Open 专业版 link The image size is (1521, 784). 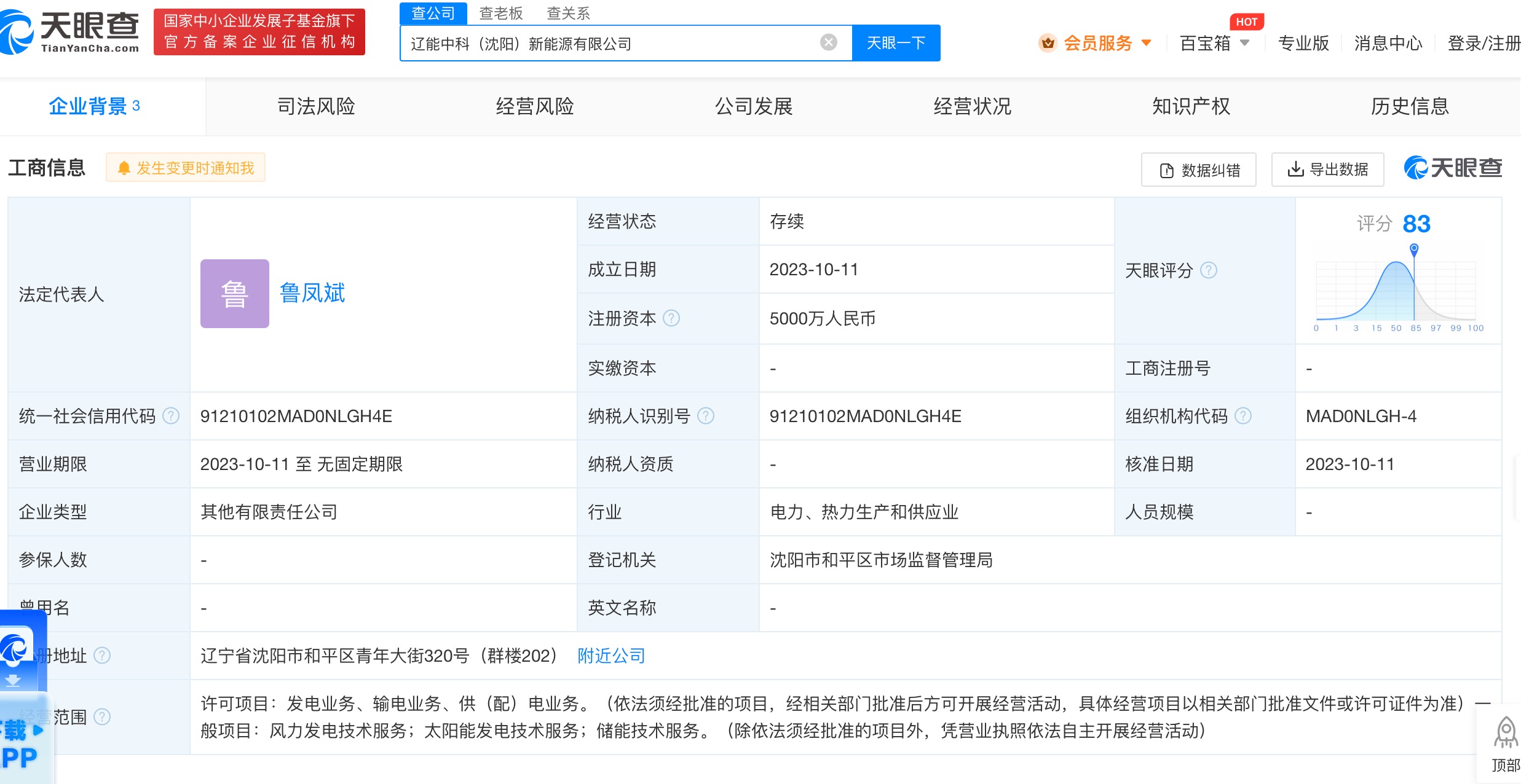1303,43
